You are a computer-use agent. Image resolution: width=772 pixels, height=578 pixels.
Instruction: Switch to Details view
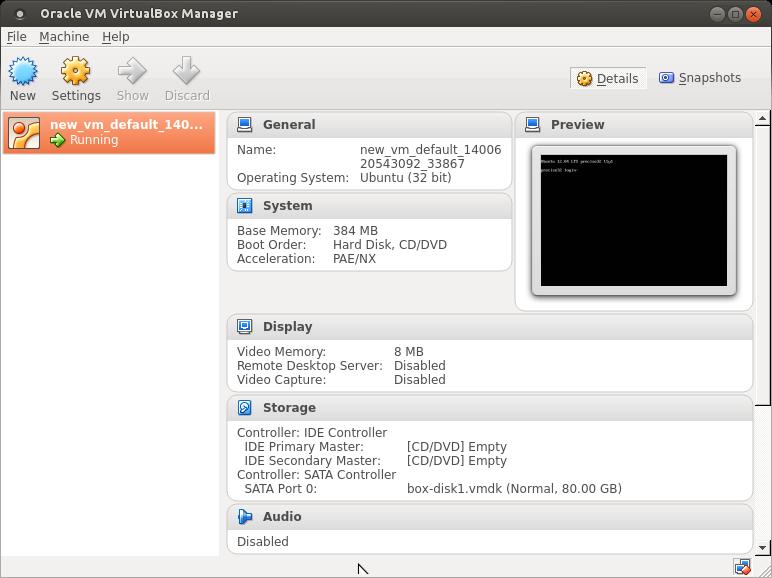[x=608, y=78]
